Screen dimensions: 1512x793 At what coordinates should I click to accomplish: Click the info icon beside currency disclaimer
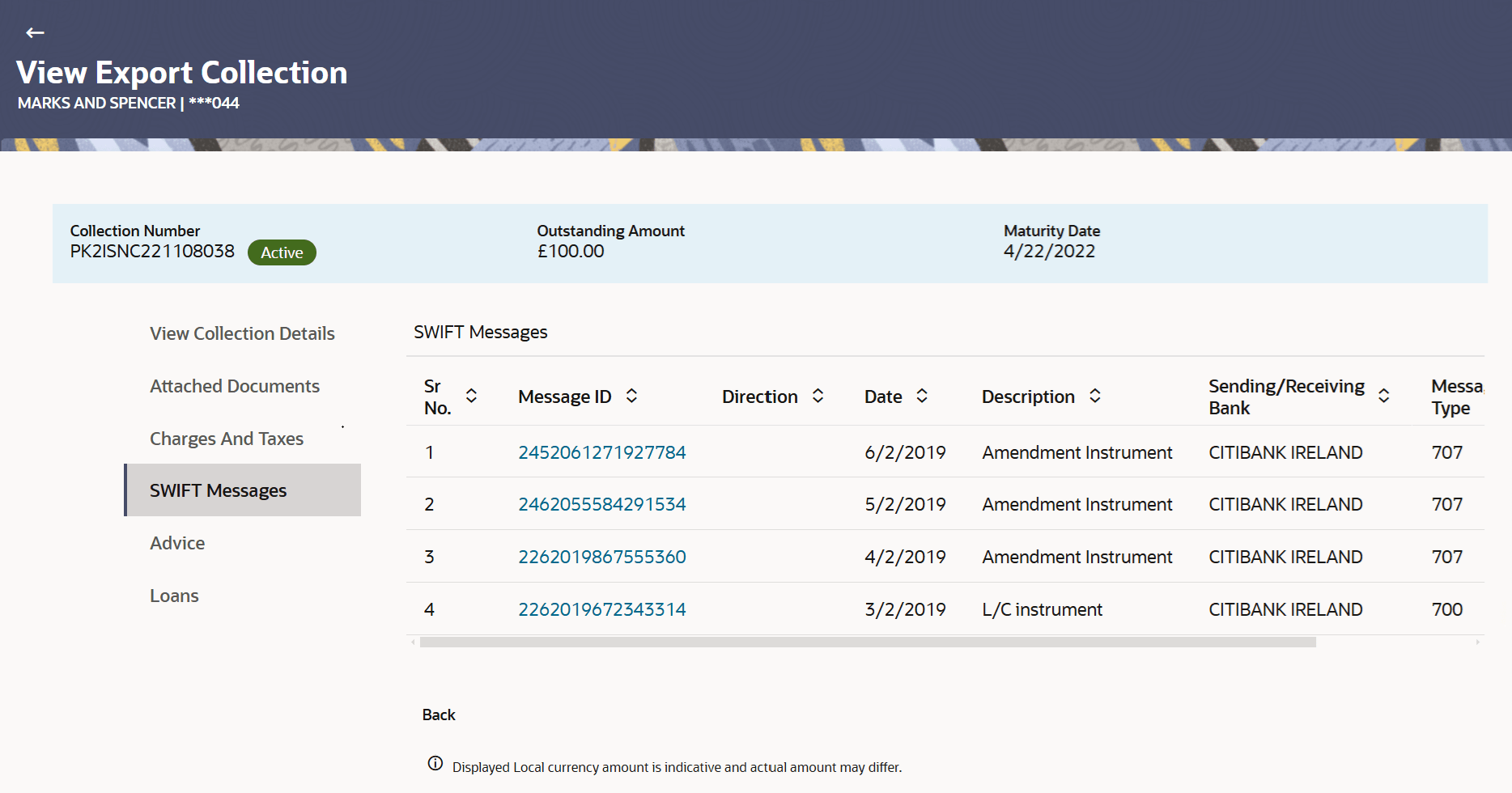[x=435, y=764]
